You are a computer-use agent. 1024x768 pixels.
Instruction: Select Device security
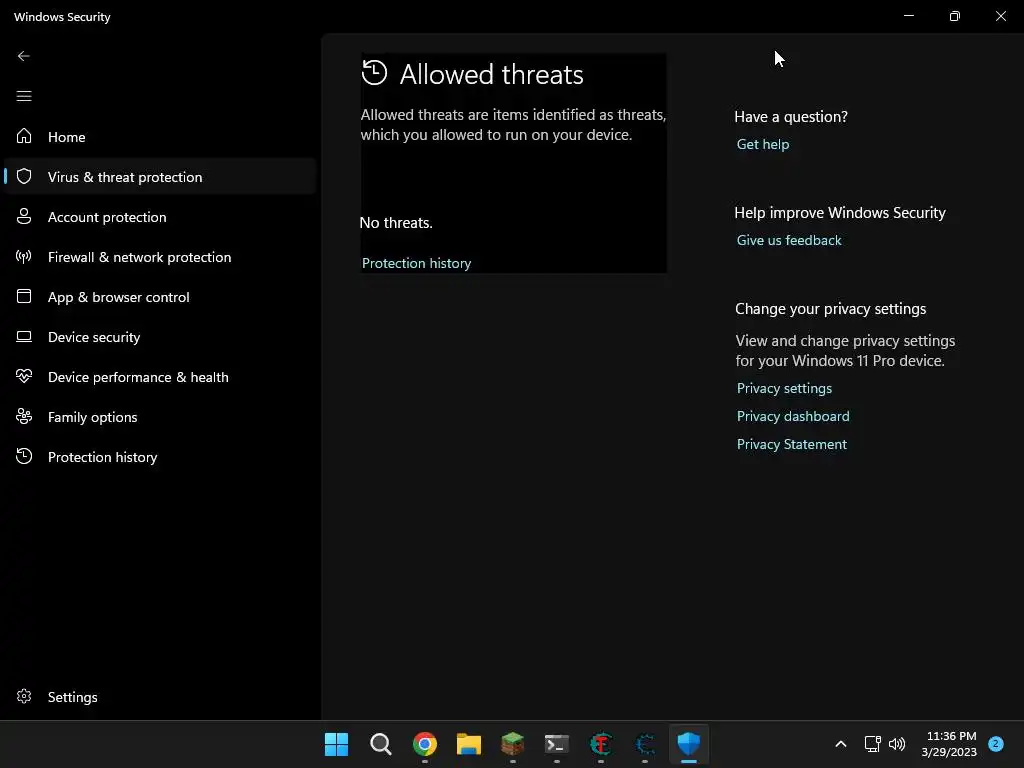pos(160,337)
